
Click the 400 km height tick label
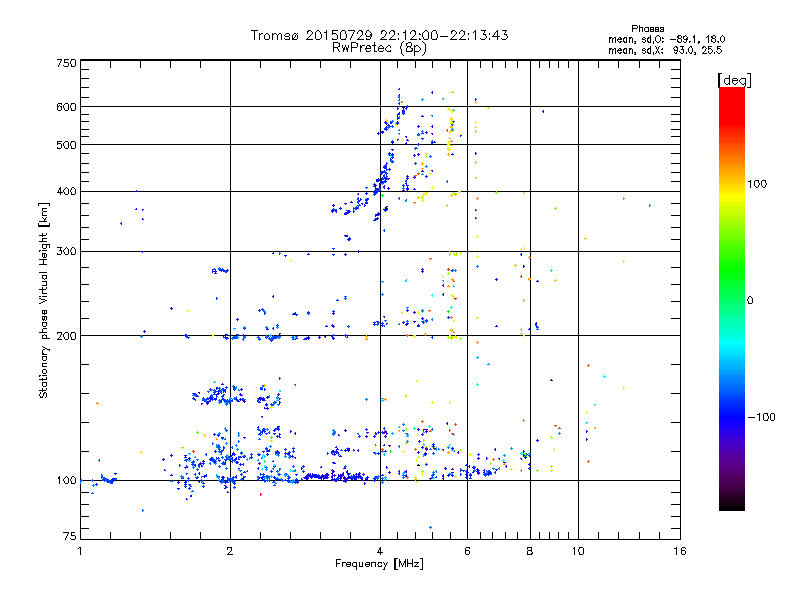(x=66, y=192)
